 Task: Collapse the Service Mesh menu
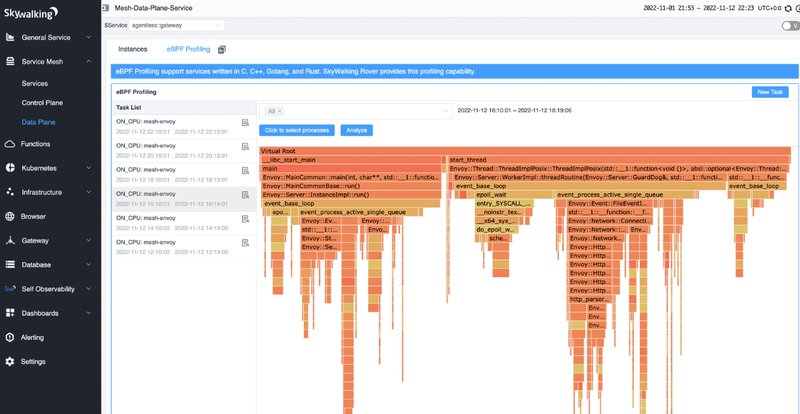(88, 62)
